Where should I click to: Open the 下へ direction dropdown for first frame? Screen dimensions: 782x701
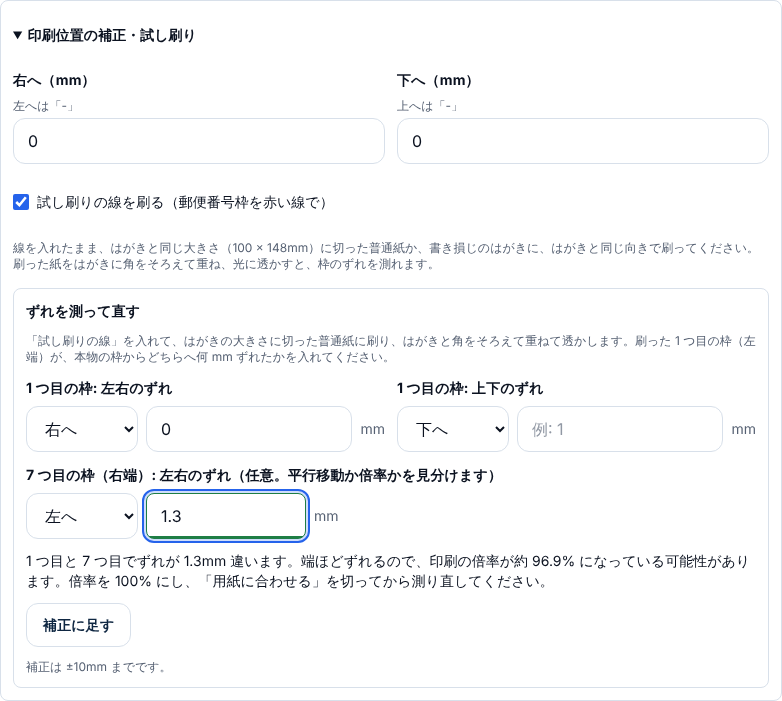(453, 429)
